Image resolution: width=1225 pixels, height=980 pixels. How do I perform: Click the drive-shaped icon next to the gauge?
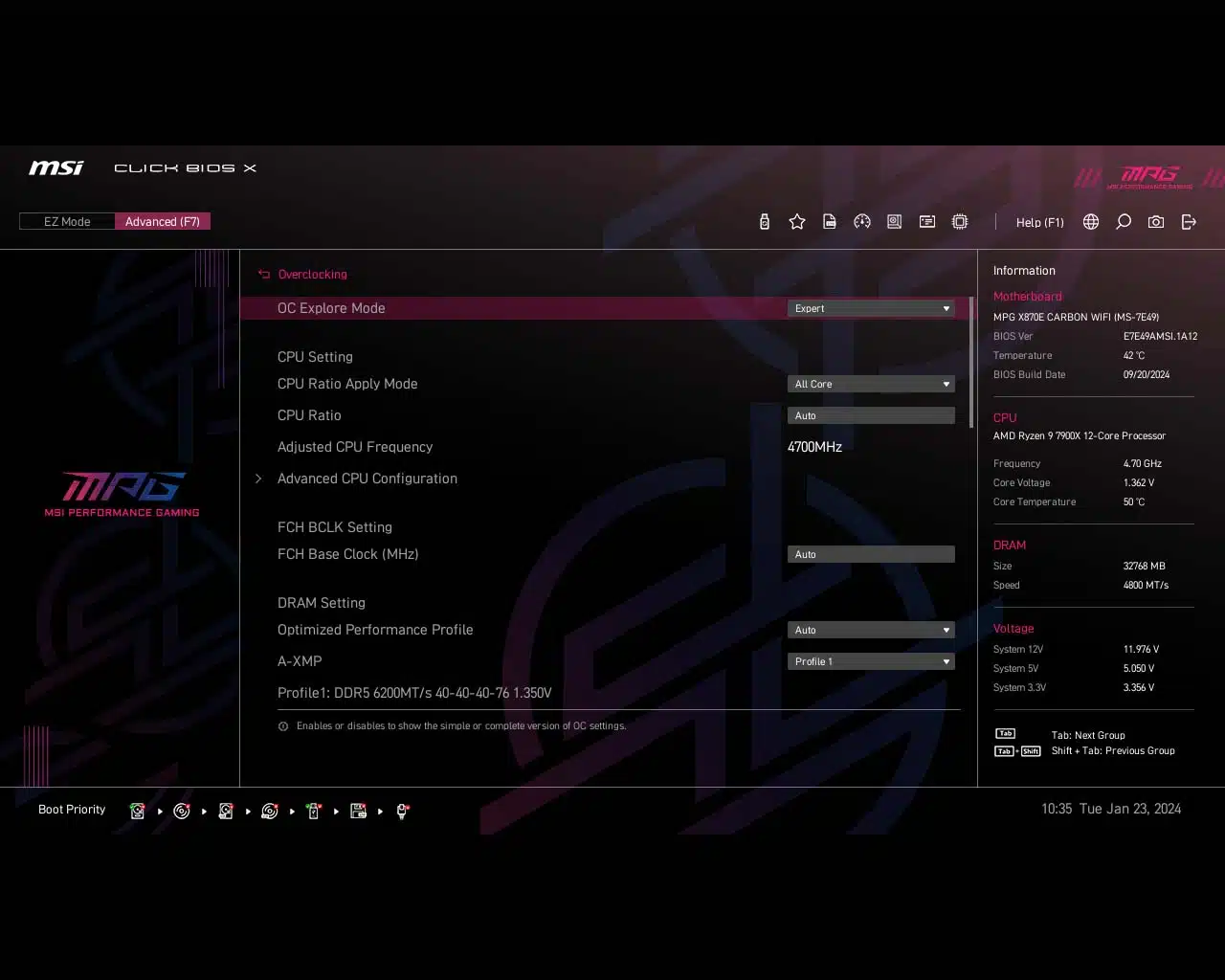[x=895, y=222]
